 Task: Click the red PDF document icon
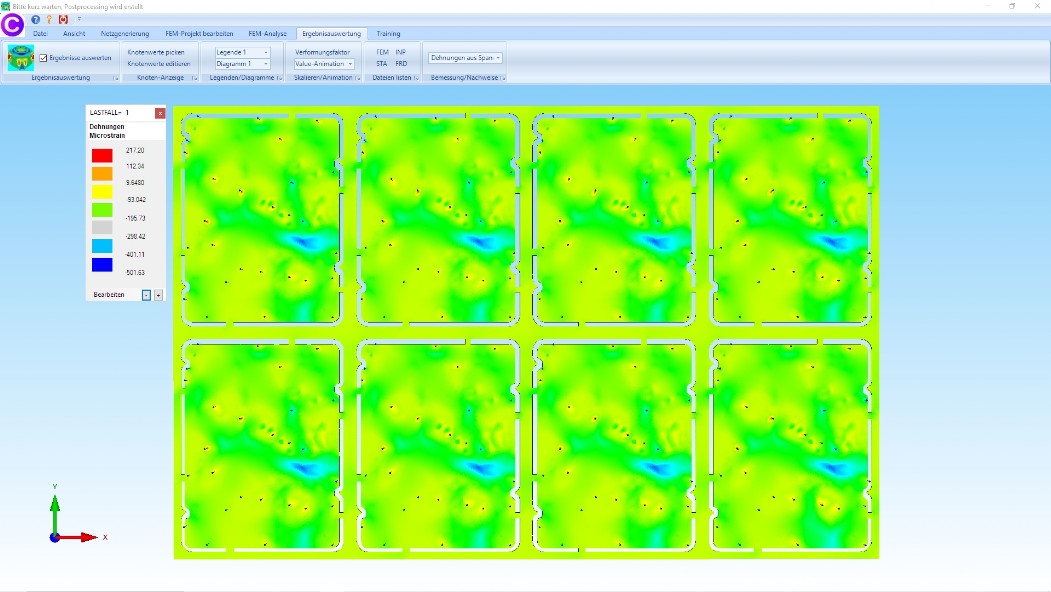(x=64, y=19)
